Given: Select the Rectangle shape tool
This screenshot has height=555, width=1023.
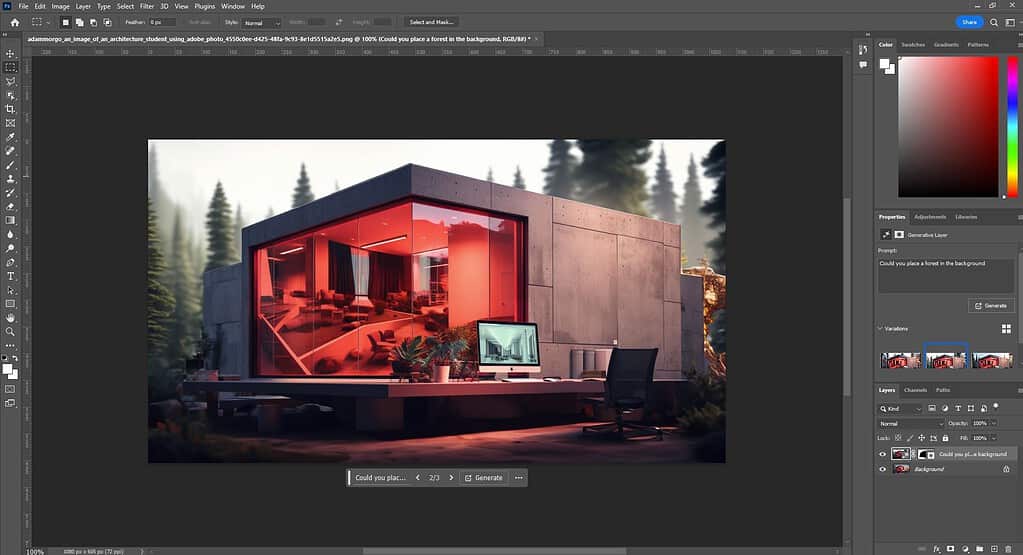Looking at the screenshot, I should 10,304.
